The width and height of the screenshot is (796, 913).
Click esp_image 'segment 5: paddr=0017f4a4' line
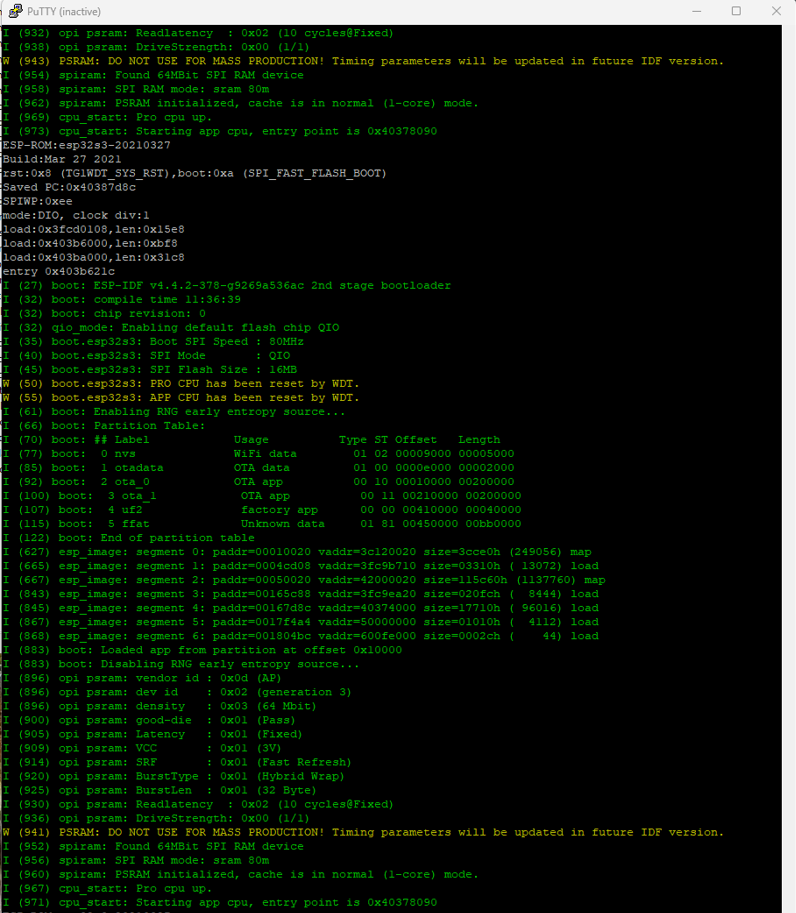pos(300,622)
